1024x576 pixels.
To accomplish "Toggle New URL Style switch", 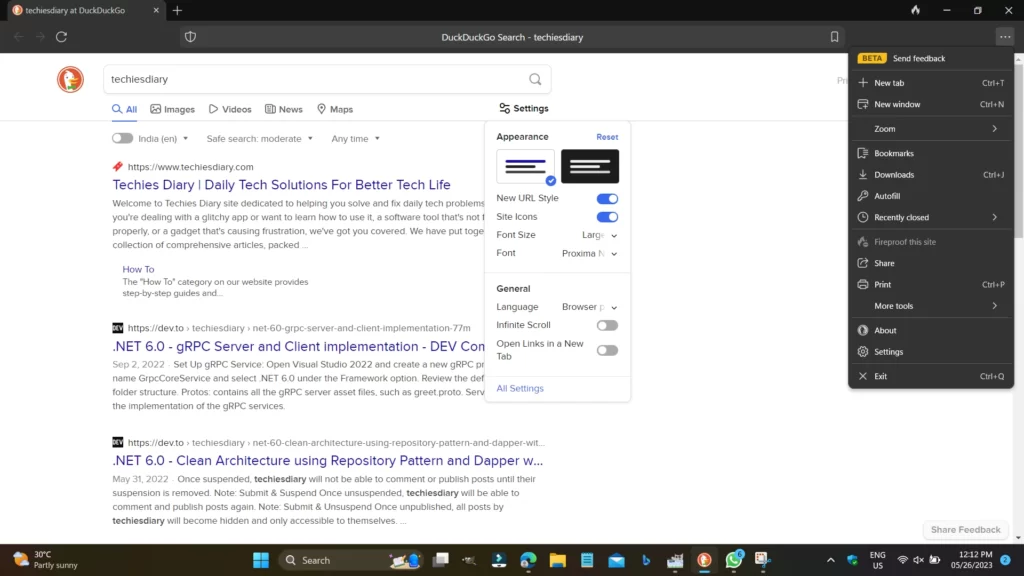I will [607, 199].
